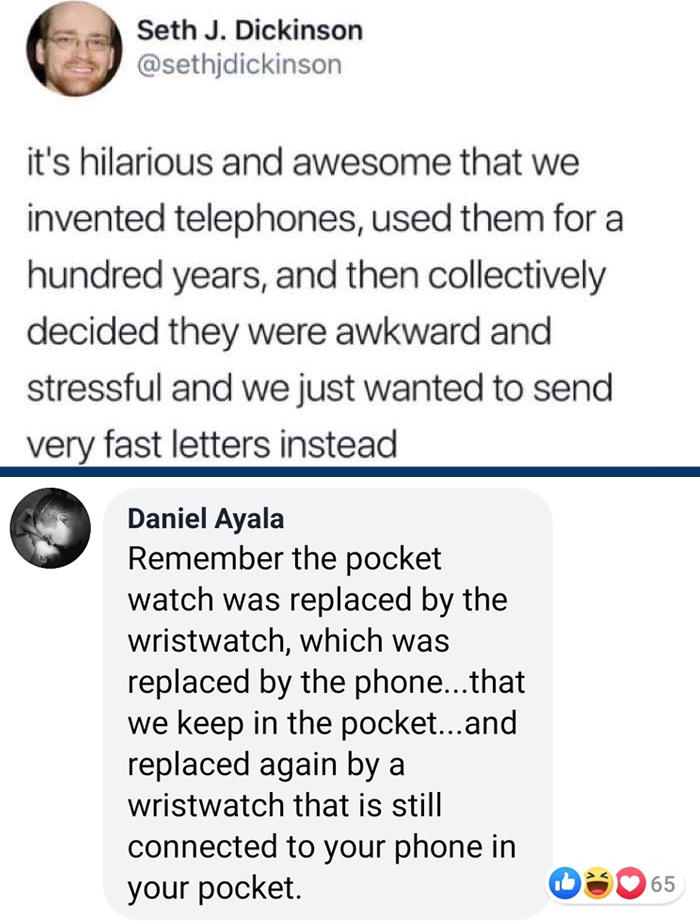Click the final comment line "your pocket."
700x924 pixels.
[x=214, y=886]
